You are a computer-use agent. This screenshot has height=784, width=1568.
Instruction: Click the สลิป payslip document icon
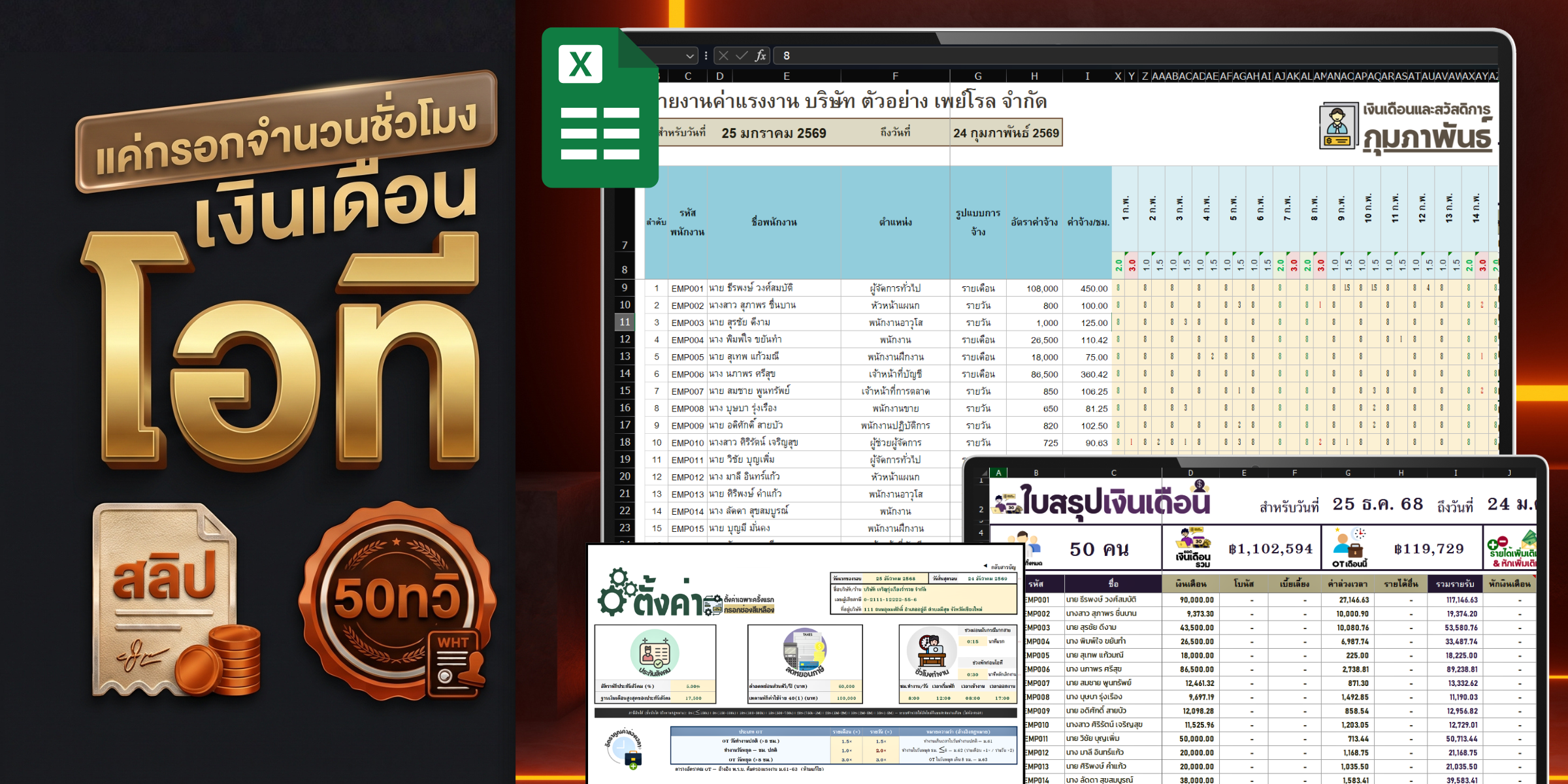click(176, 600)
